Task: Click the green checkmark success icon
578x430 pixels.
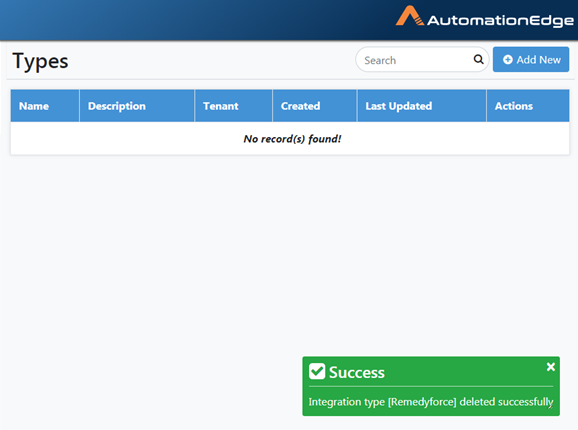Action: tap(317, 371)
